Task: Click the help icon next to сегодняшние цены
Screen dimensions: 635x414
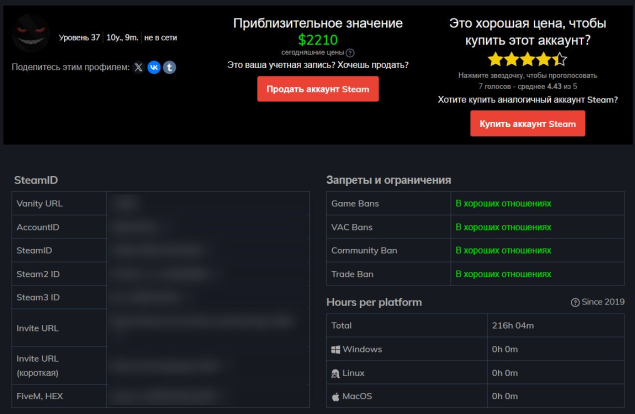Action: click(350, 53)
